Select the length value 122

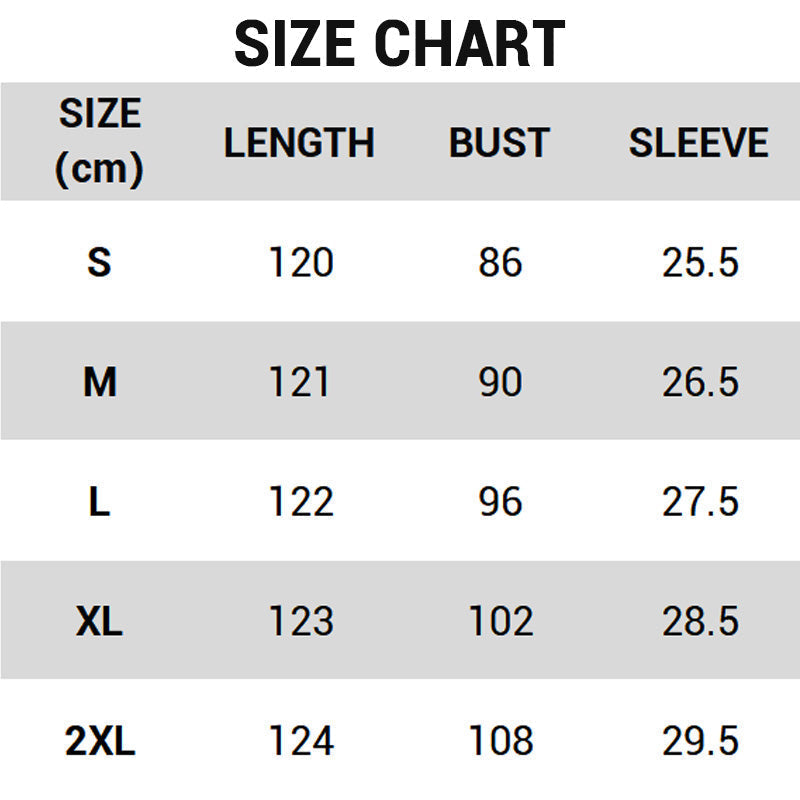pyautogui.click(x=301, y=502)
